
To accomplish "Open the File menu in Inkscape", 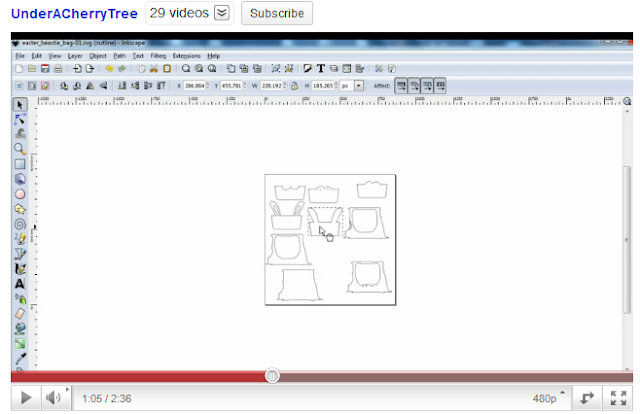I will pos(20,56).
